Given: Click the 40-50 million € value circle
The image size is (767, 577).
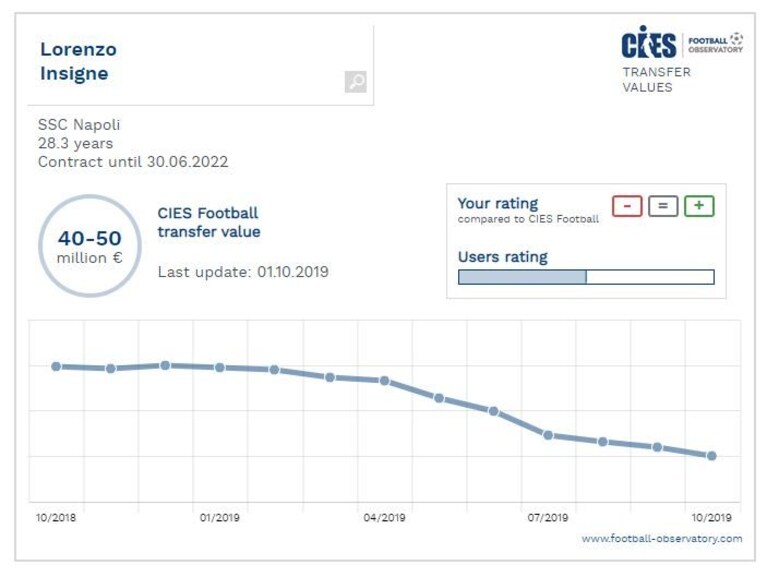Looking at the screenshot, I should pos(90,246).
